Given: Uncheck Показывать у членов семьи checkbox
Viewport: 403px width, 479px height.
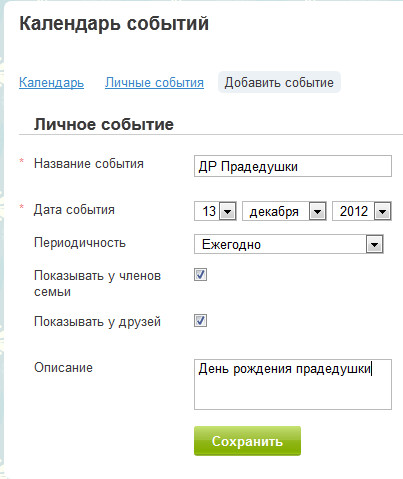Looking at the screenshot, I should [x=200, y=275].
